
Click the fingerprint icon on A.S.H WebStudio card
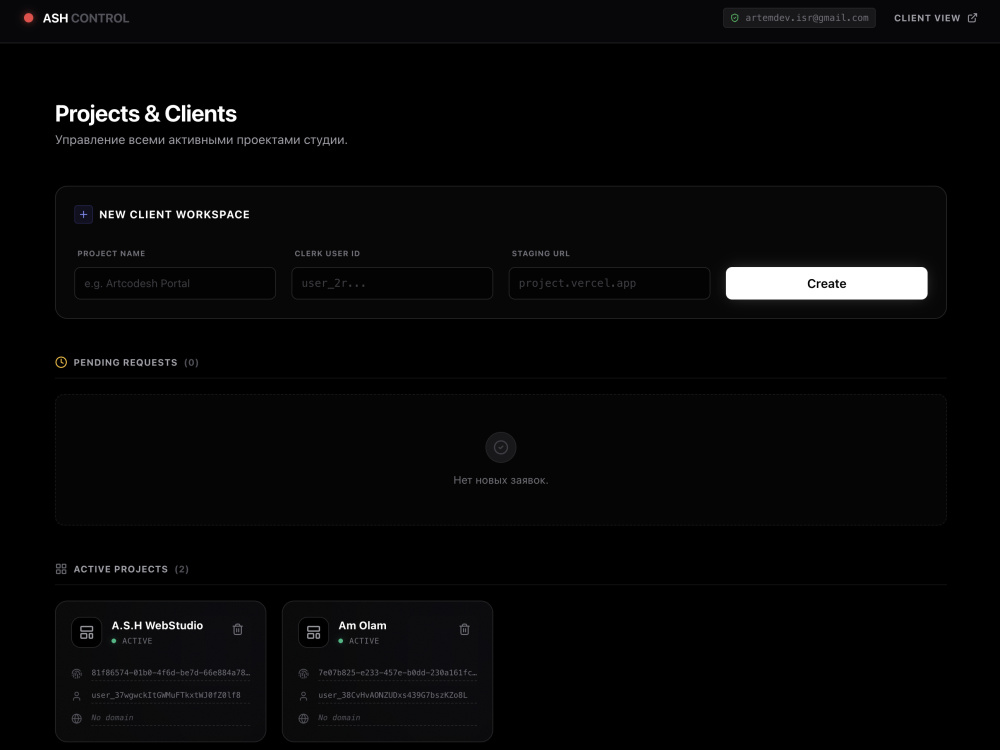[77, 673]
